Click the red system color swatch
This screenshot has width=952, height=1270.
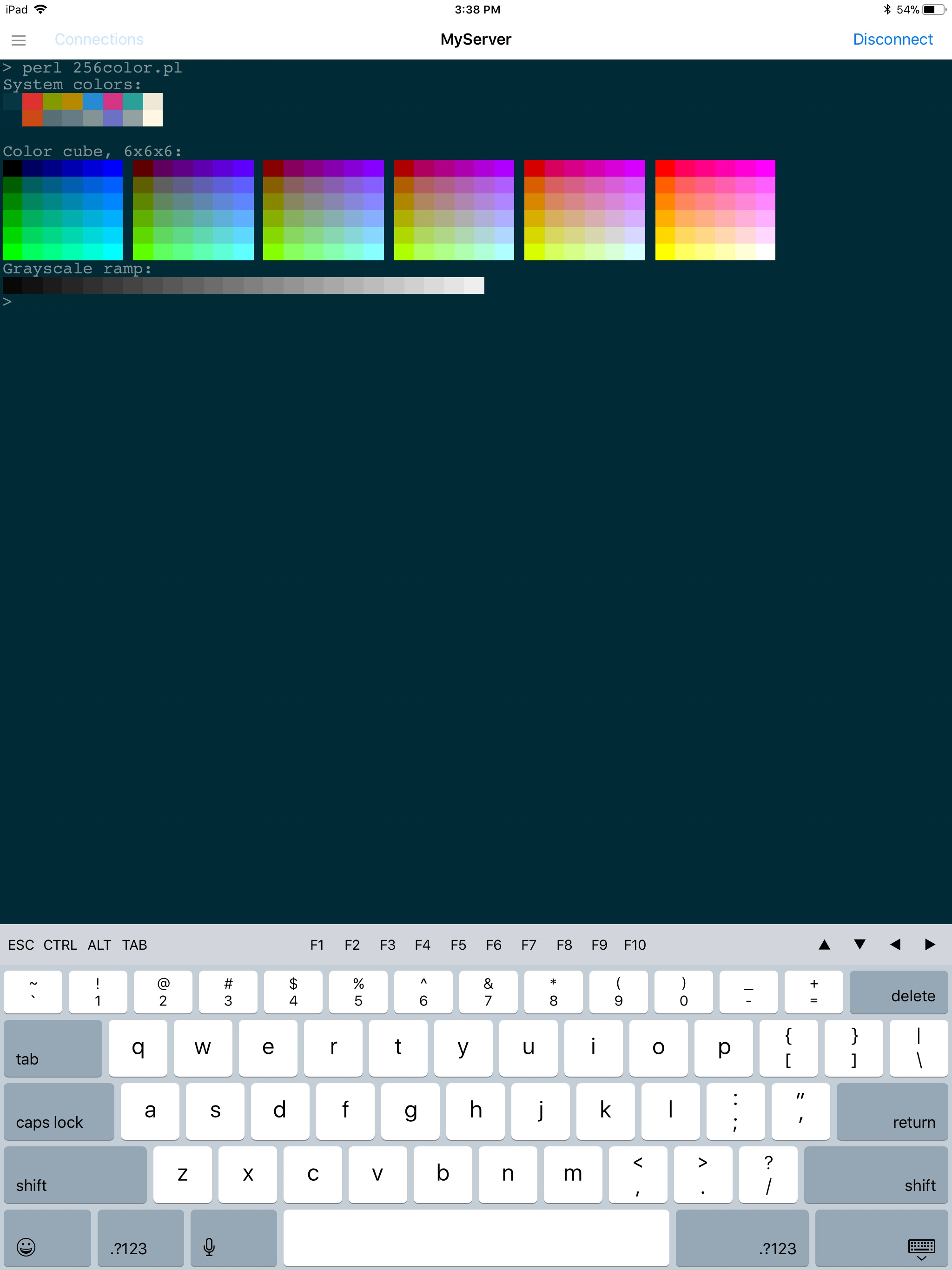32,102
